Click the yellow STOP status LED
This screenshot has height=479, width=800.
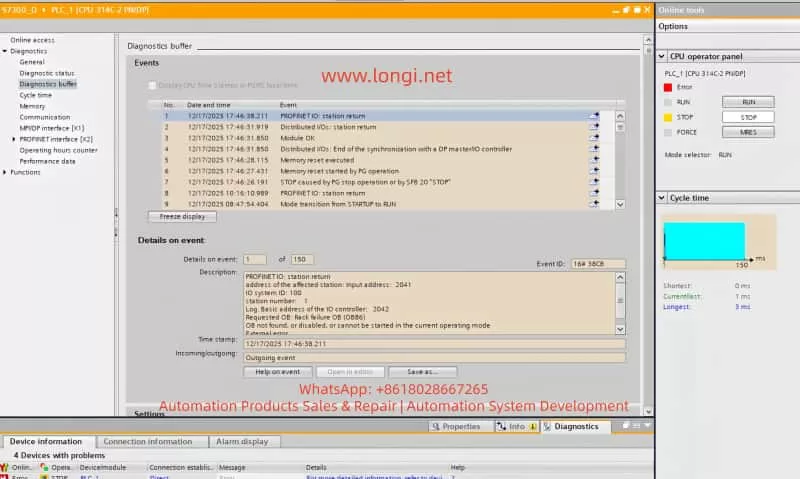667,117
